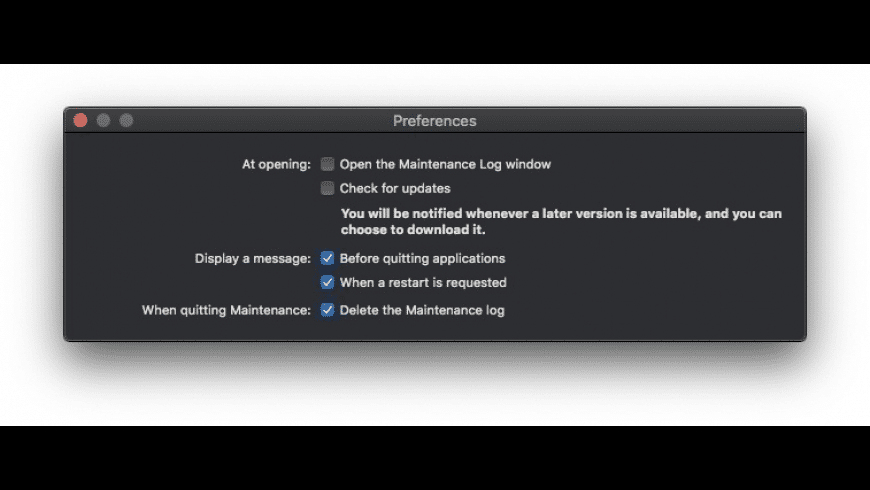Untick the Delete the Maintenance log checkbox

tap(327, 310)
